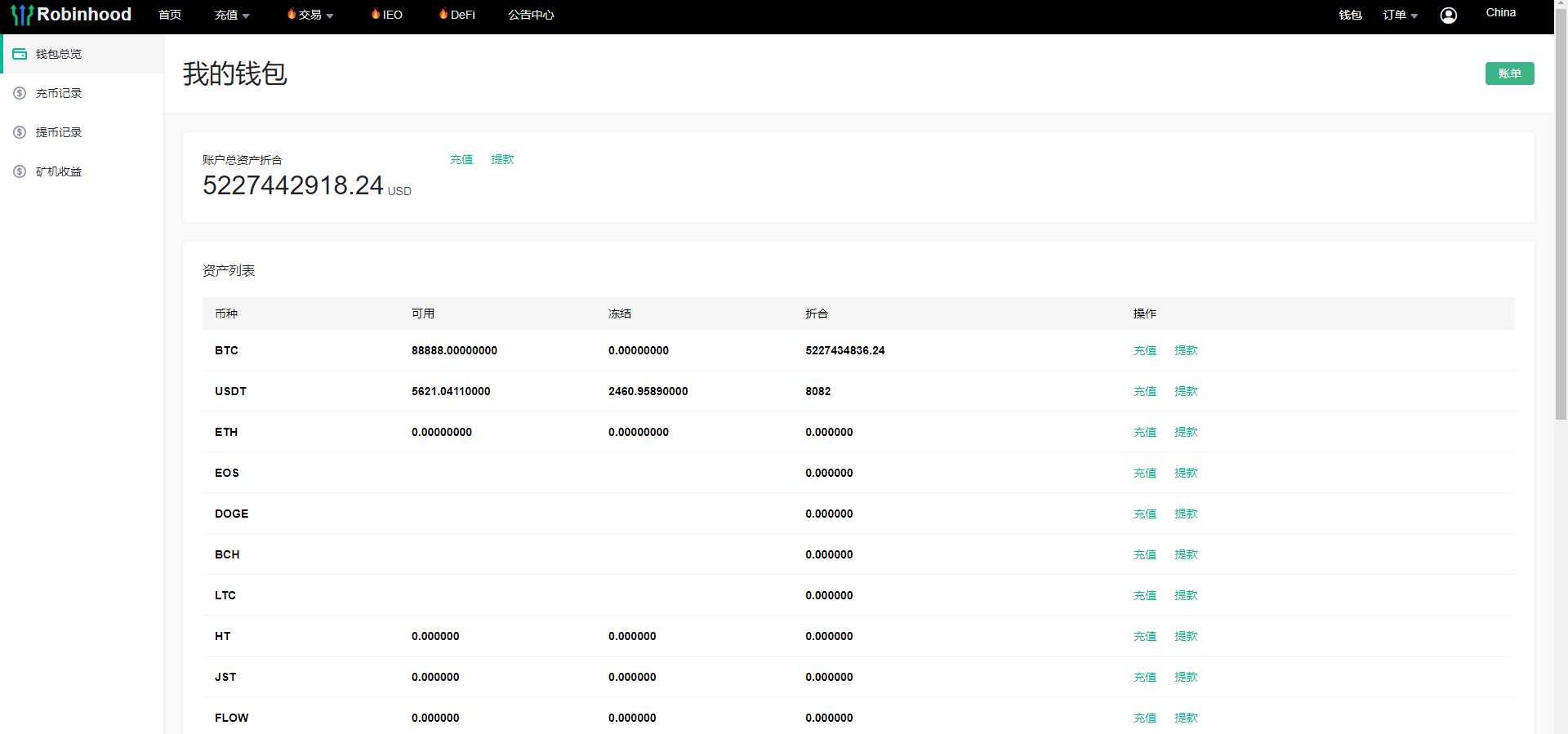Open 公告中心 from the top menu
The width and height of the screenshot is (1568, 734).
point(531,15)
